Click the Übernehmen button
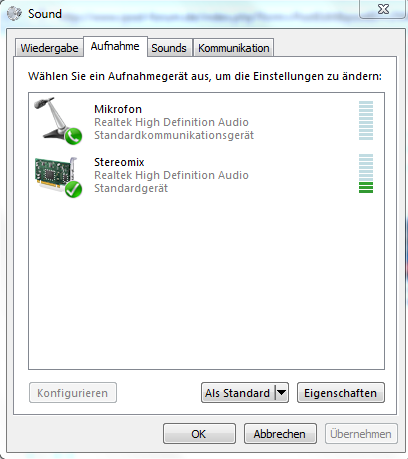 361,434
